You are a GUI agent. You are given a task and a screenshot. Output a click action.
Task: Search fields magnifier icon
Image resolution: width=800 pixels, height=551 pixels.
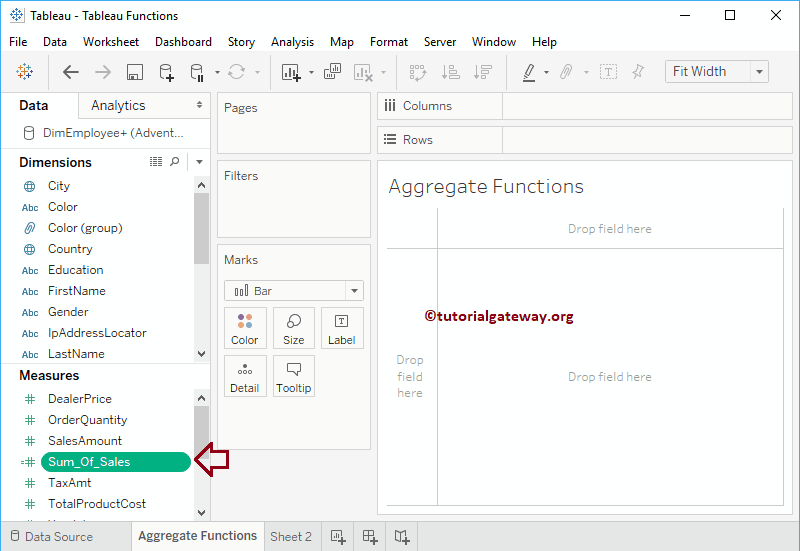click(174, 162)
